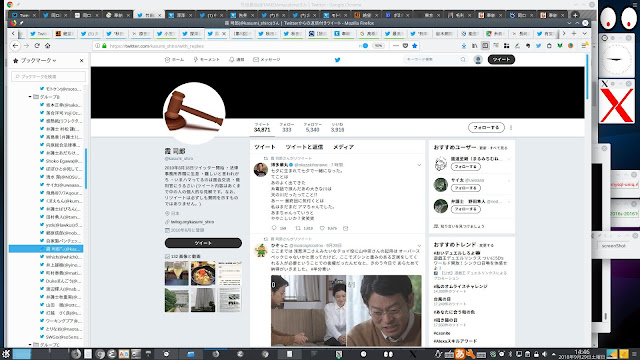Screen dimensions: 640x360
Task: Follow the first recommended user
Action: (466, 167)
